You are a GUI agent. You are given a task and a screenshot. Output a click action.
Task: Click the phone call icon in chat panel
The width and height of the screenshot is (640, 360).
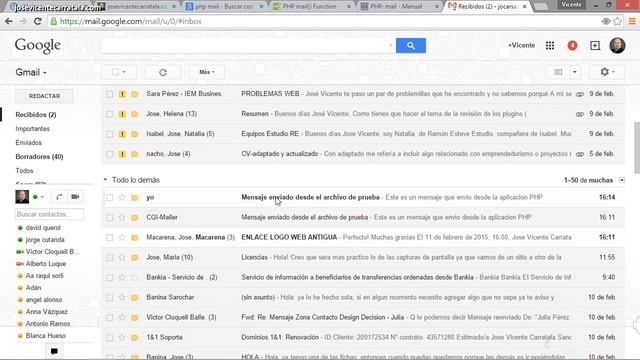click(59, 197)
